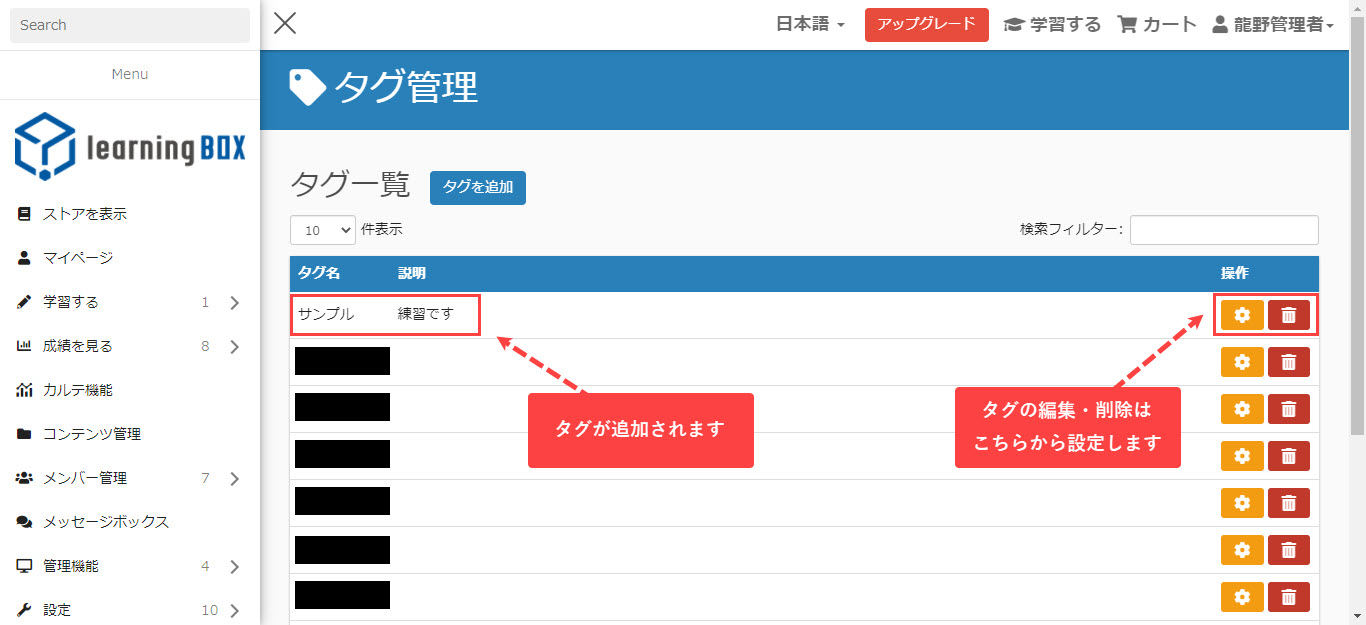Click the 検索フィルター input field
Image resolution: width=1366 pixels, height=625 pixels.
coord(1223,230)
